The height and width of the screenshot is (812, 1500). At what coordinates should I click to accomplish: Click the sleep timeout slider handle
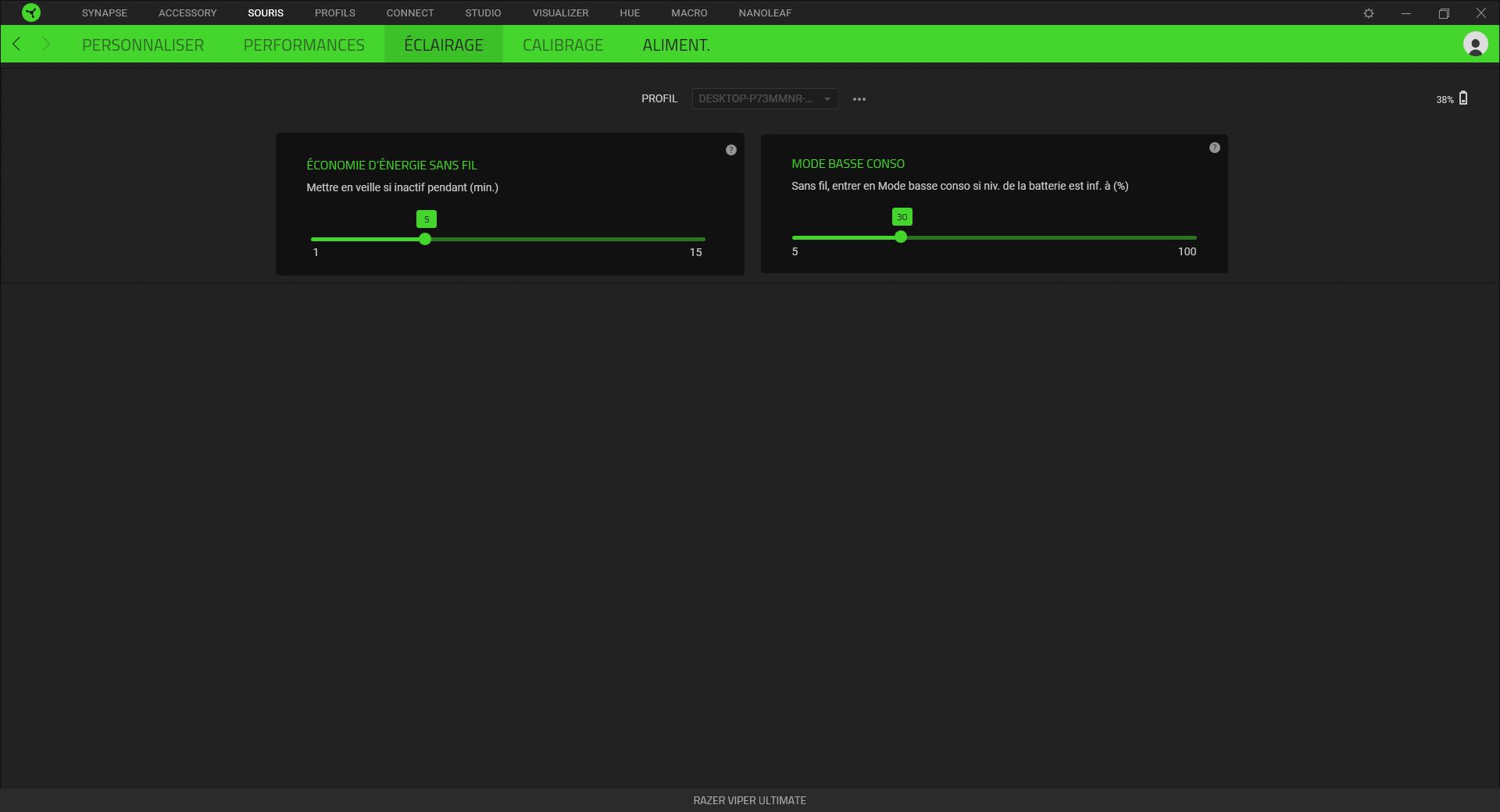pyautogui.click(x=425, y=239)
